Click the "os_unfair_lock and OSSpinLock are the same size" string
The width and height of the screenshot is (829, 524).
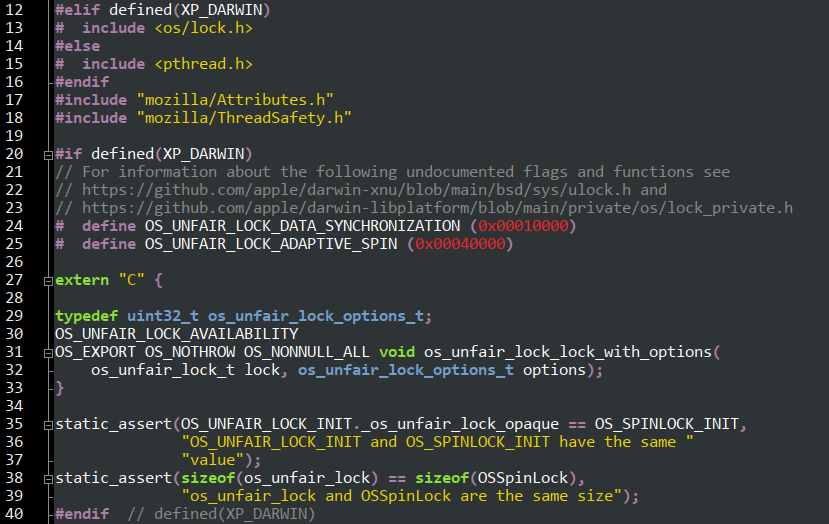[x=401, y=495]
